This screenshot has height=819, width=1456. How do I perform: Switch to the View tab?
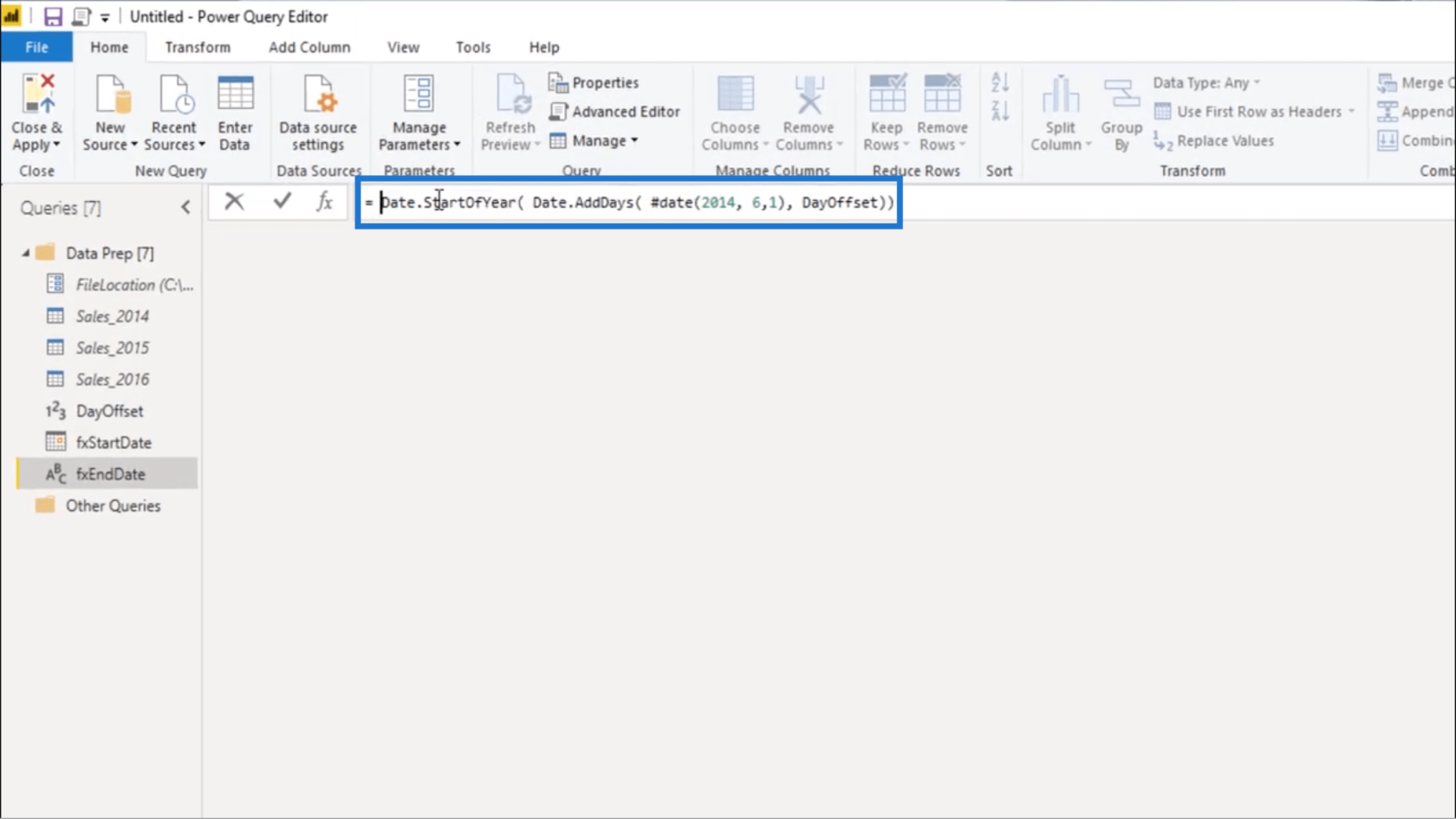pos(403,47)
